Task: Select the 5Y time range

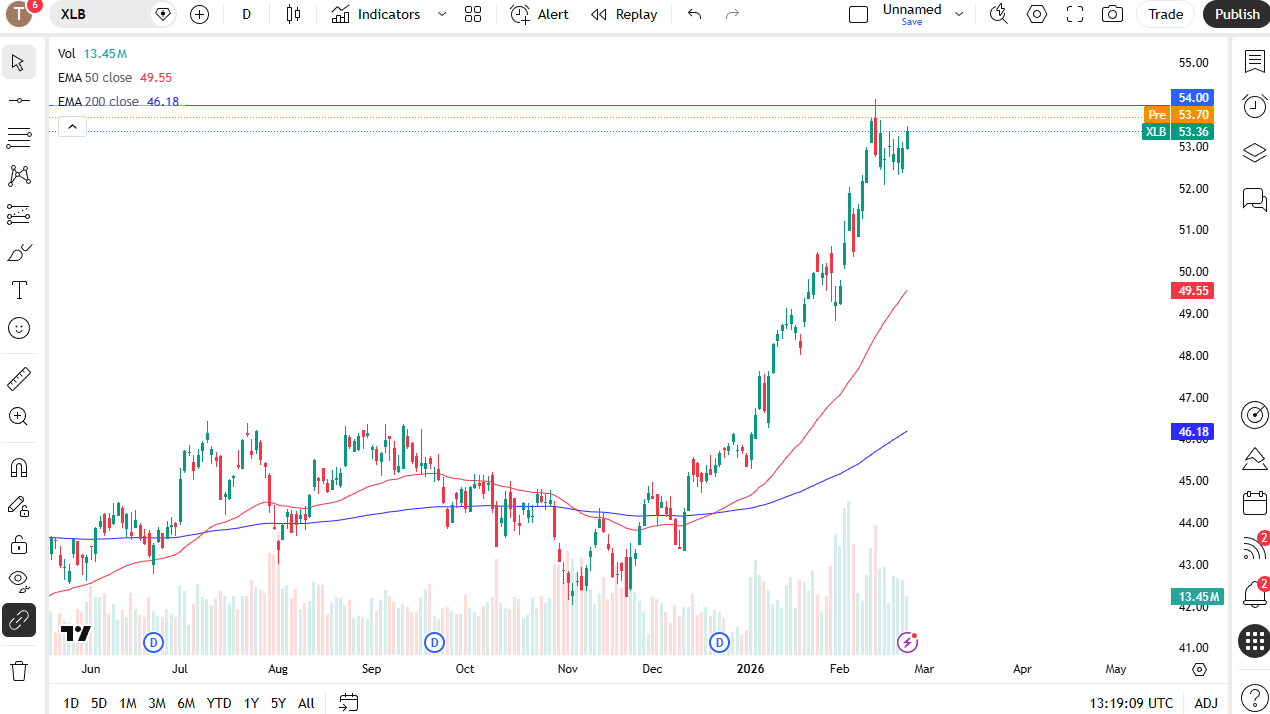Action: tap(278, 703)
